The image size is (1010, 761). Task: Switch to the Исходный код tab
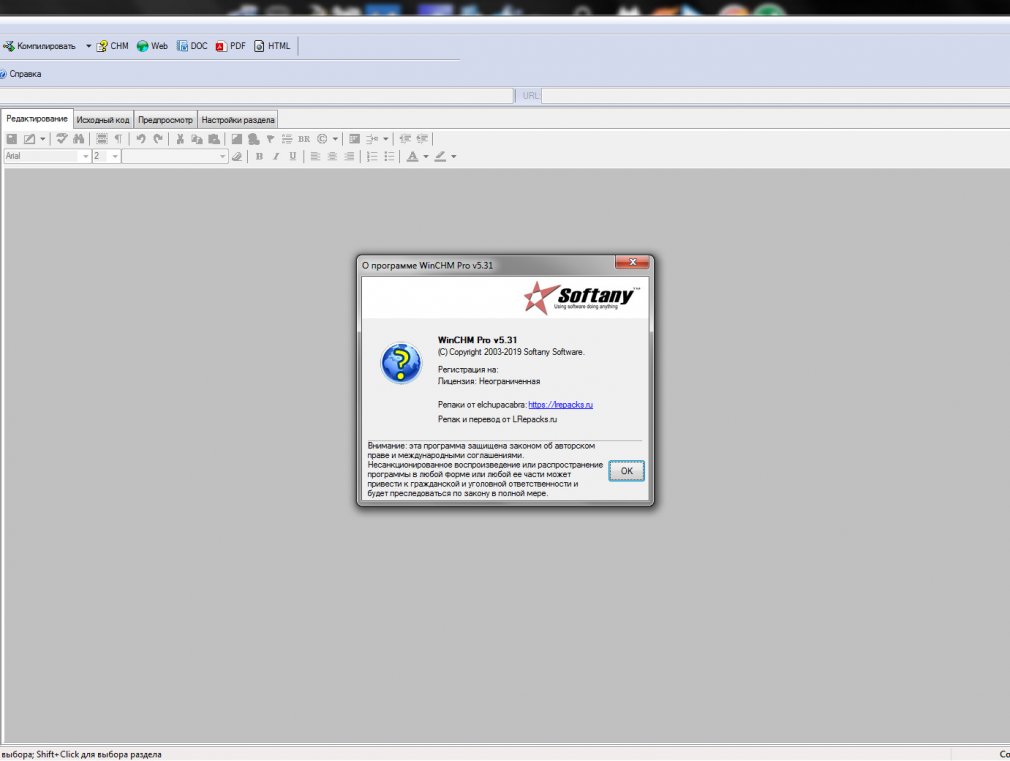click(x=103, y=120)
